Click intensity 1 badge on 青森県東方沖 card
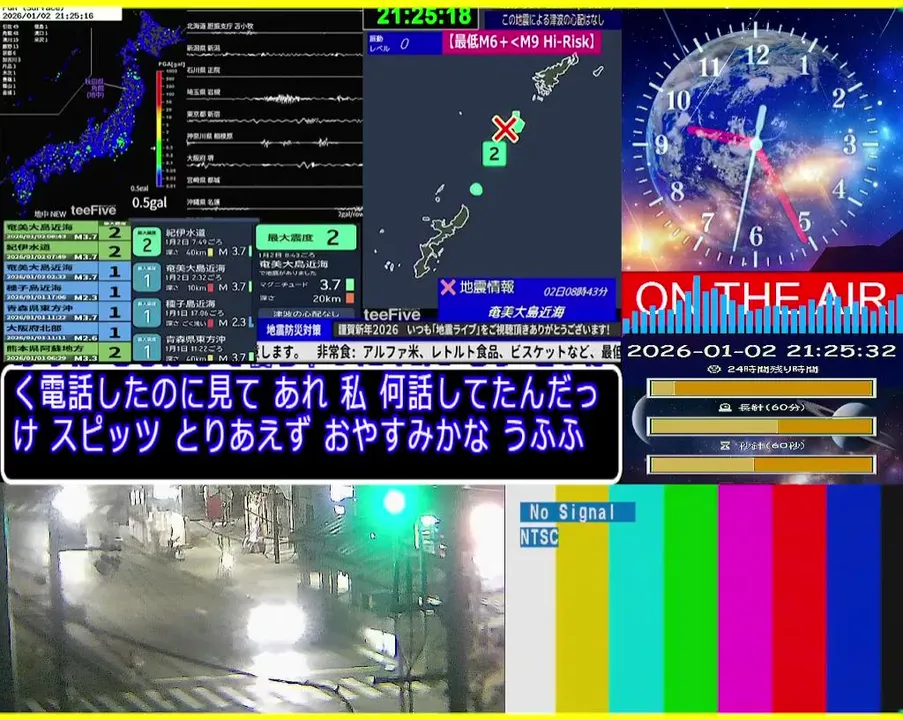This screenshot has width=903, height=720. coord(147,348)
